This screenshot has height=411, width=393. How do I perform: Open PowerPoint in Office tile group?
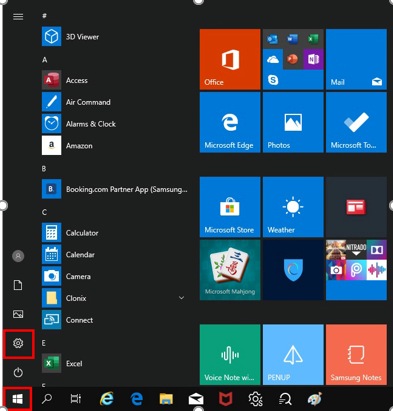coord(293,59)
